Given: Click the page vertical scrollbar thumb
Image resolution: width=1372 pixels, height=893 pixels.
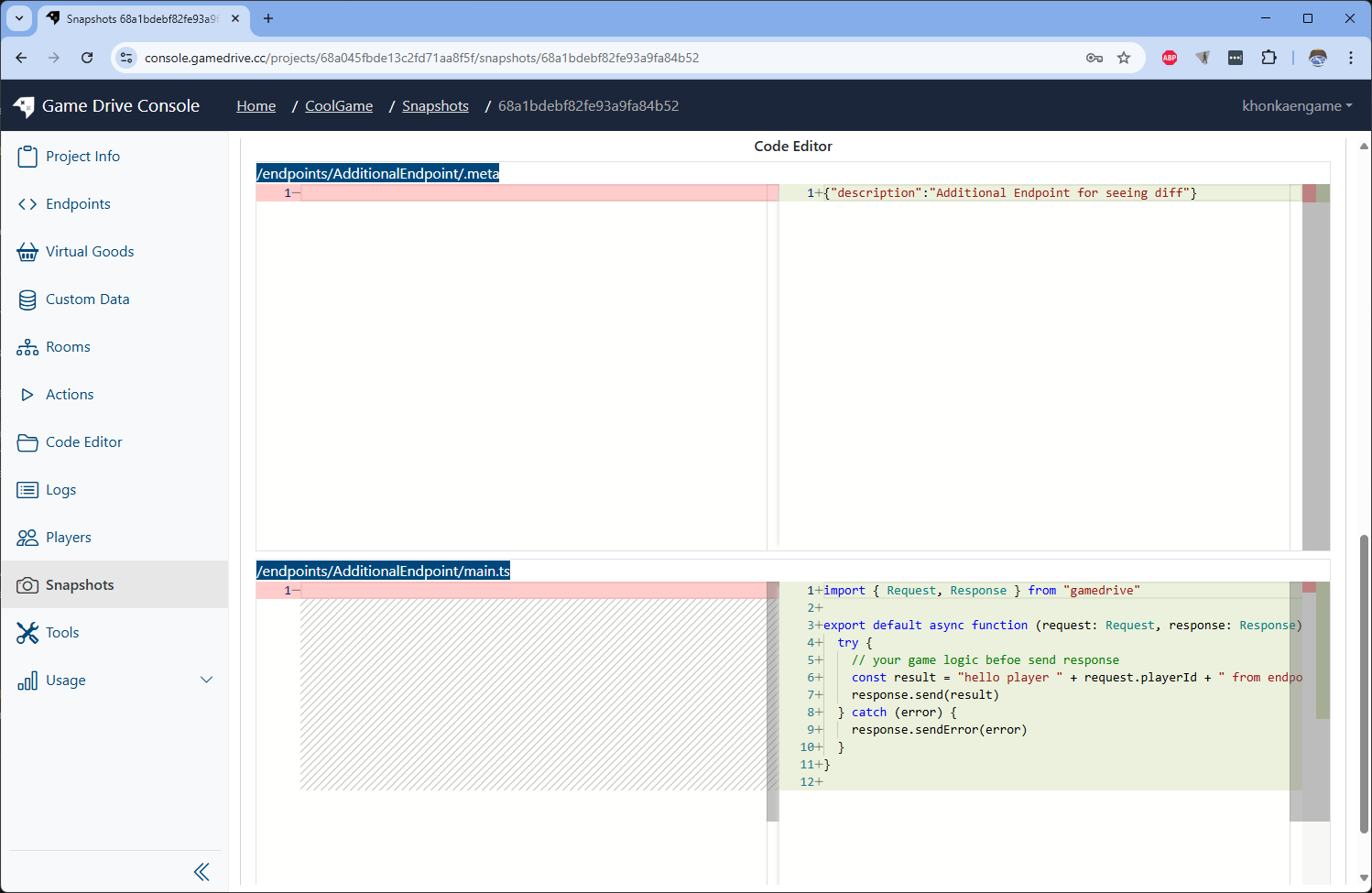Looking at the screenshot, I should click(x=1364, y=682).
